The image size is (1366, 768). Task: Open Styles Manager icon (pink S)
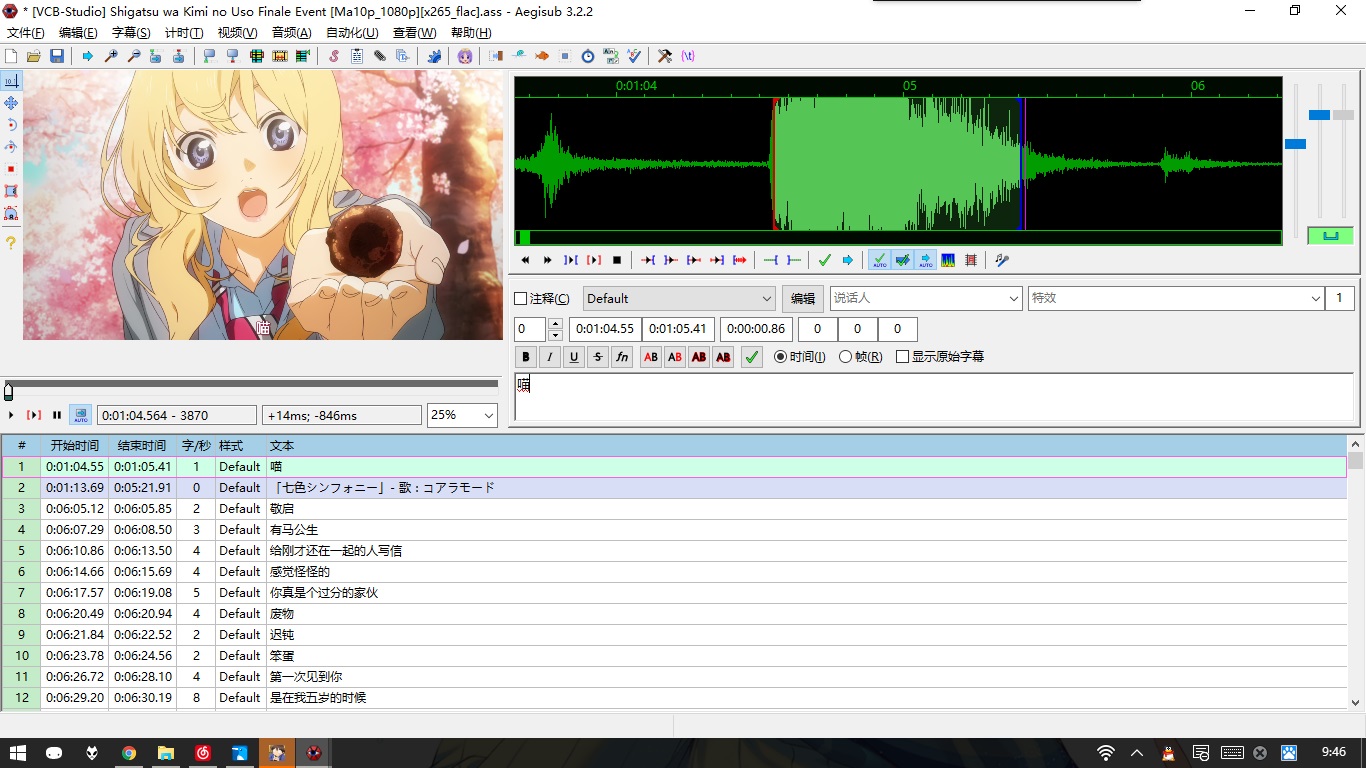pyautogui.click(x=333, y=56)
